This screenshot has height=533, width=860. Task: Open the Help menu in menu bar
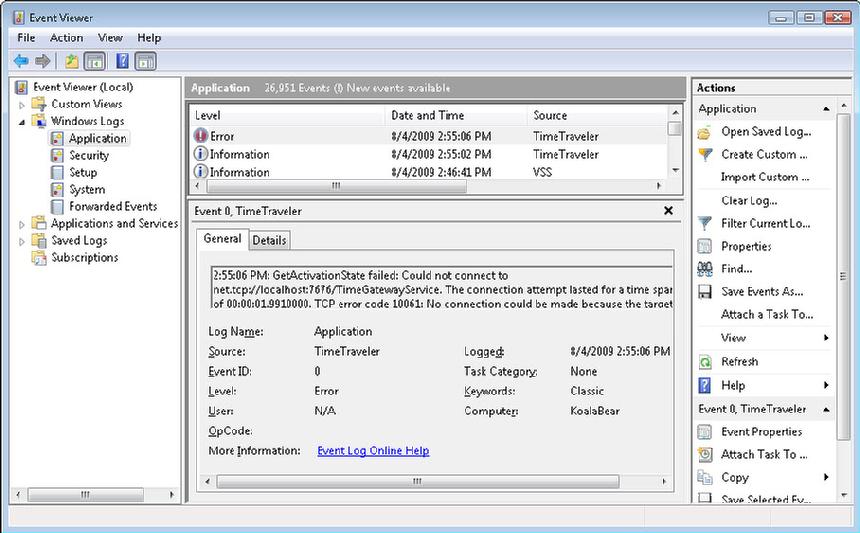pyautogui.click(x=149, y=38)
